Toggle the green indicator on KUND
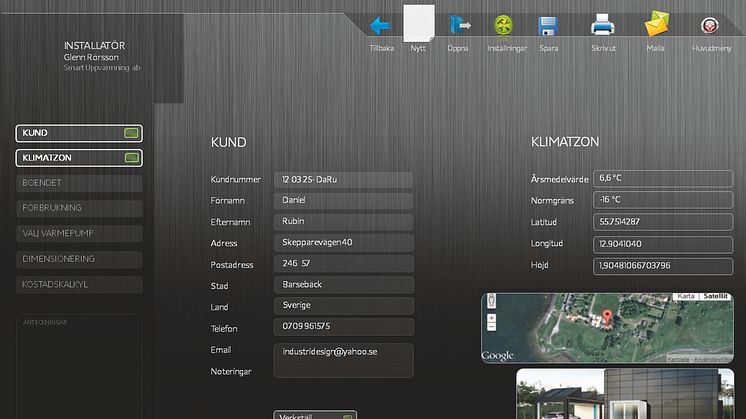746x419 pixels. point(131,133)
